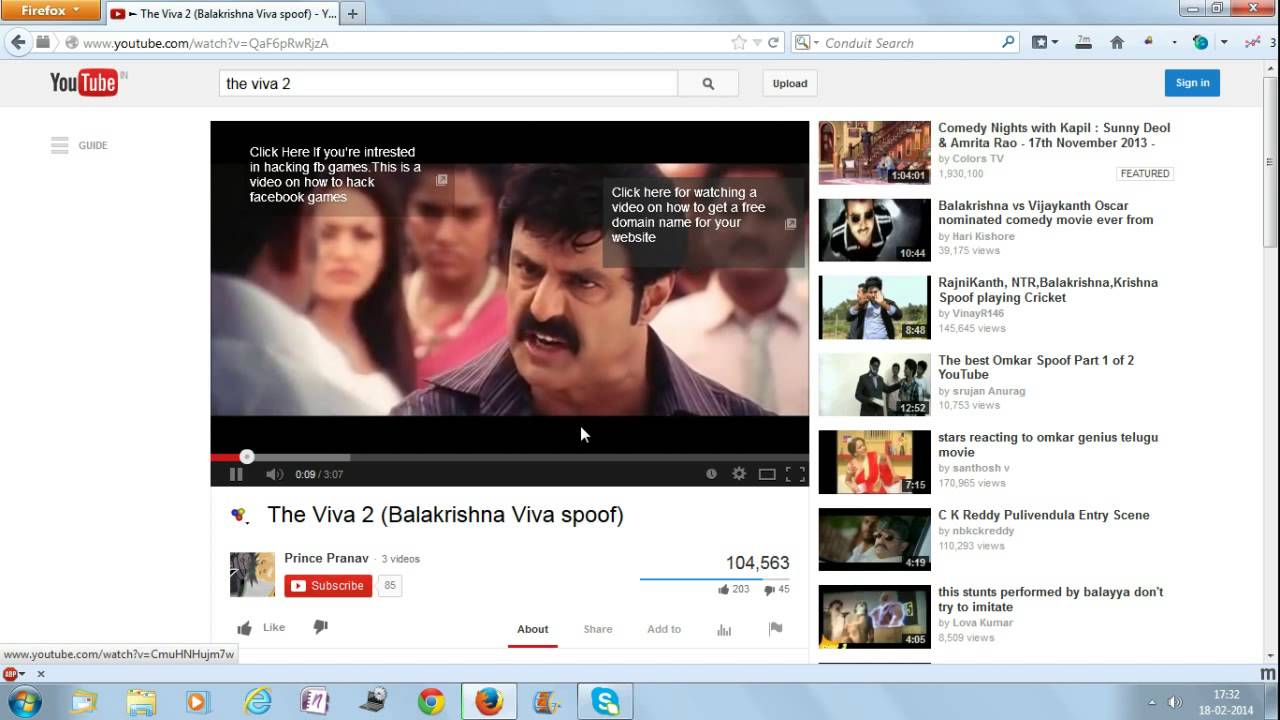Click Prince Pranav channel avatar

coord(252,574)
